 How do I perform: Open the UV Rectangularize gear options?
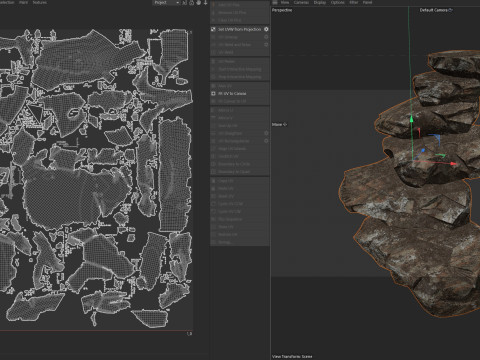tap(266, 141)
